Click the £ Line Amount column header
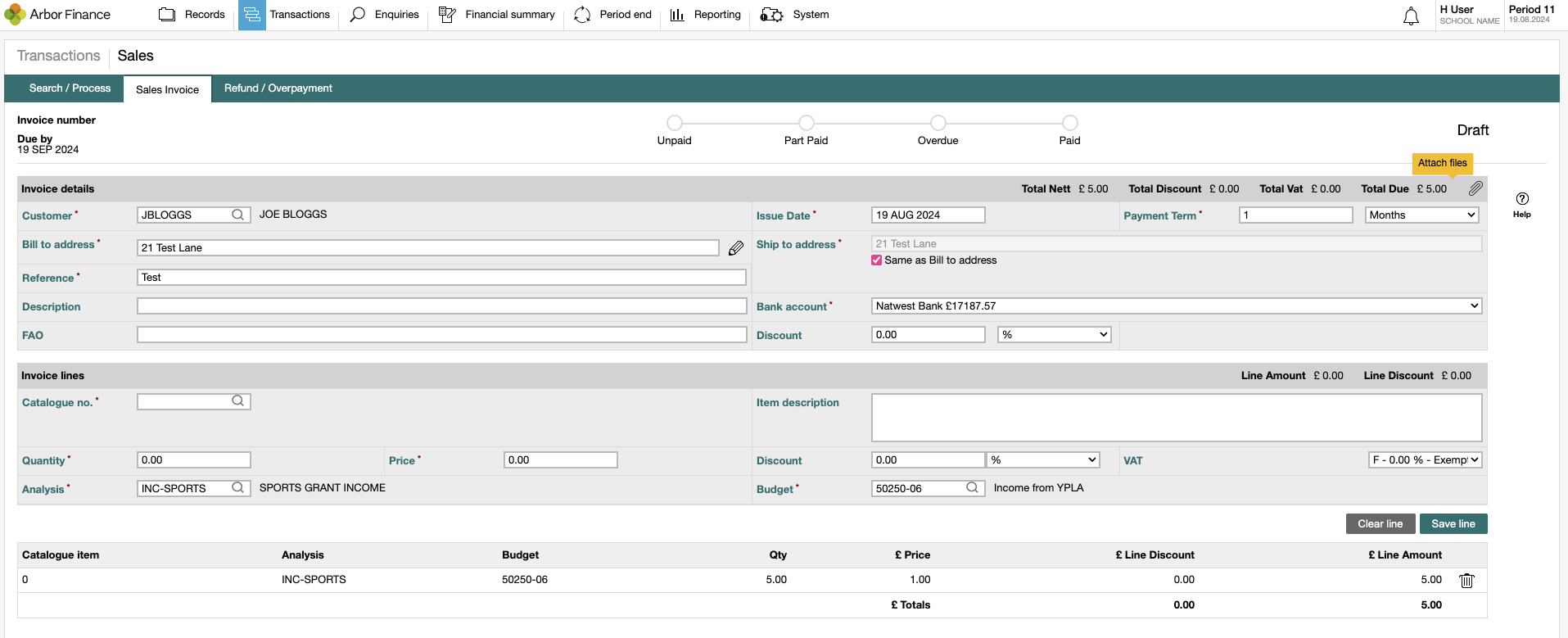Screen dimensions: 1568x638 click(1405, 555)
